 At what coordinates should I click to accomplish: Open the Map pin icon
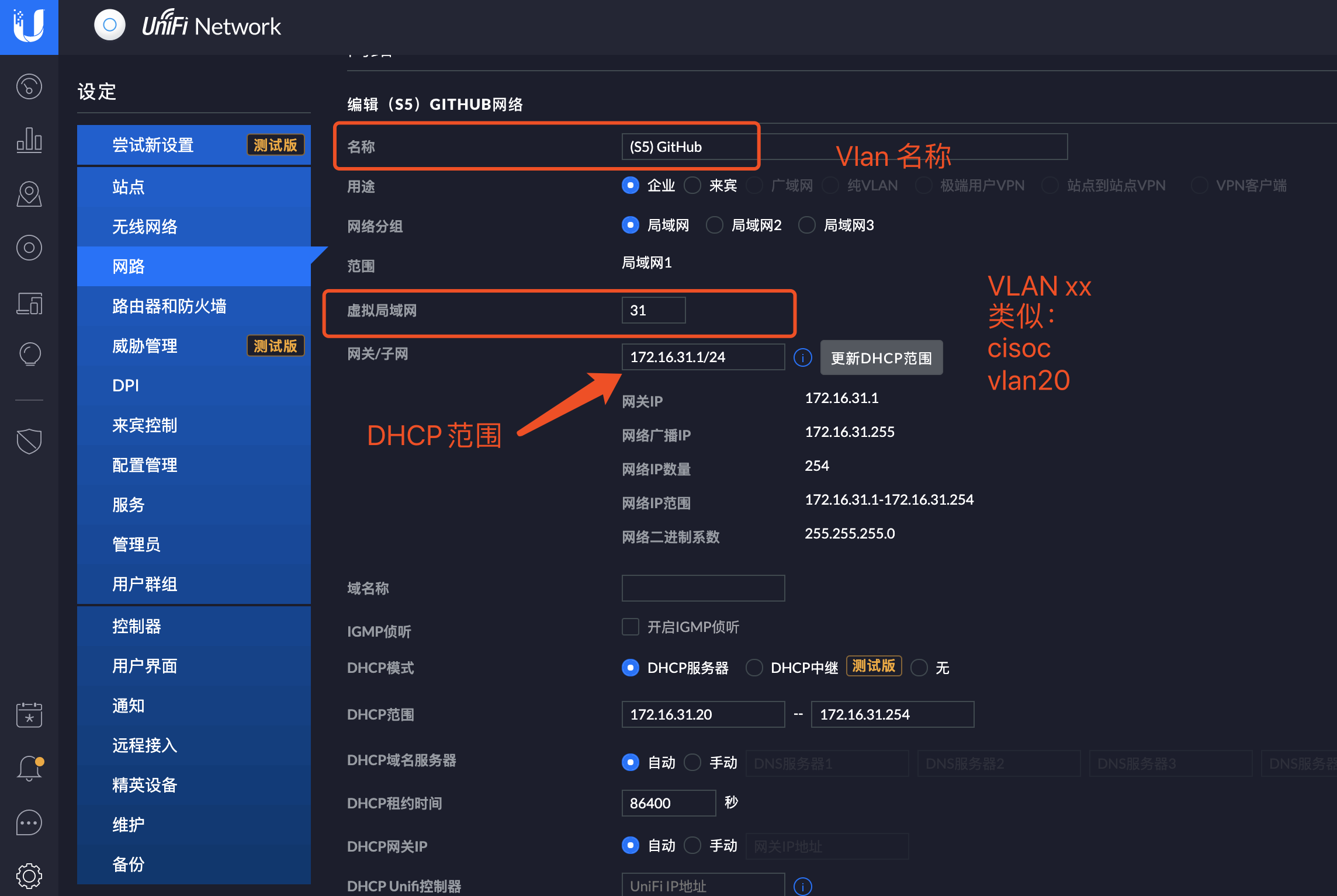[29, 194]
